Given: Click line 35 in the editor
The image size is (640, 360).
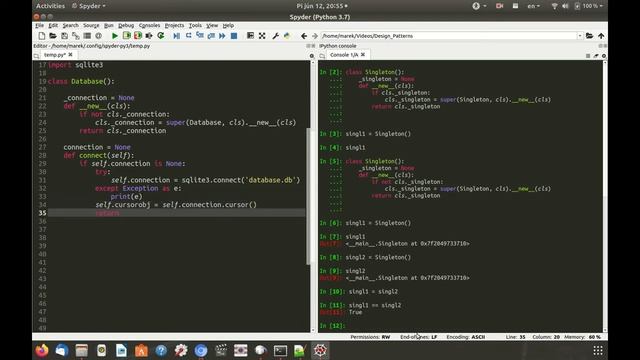Looking at the screenshot, I should pos(176,213).
